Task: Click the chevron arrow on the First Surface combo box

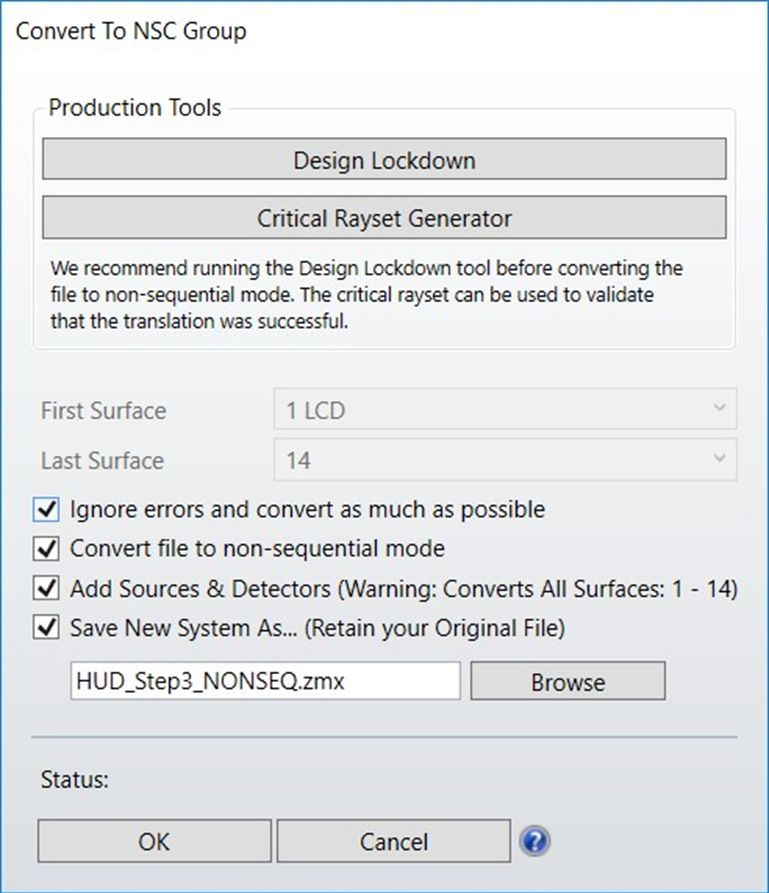Action: (718, 410)
